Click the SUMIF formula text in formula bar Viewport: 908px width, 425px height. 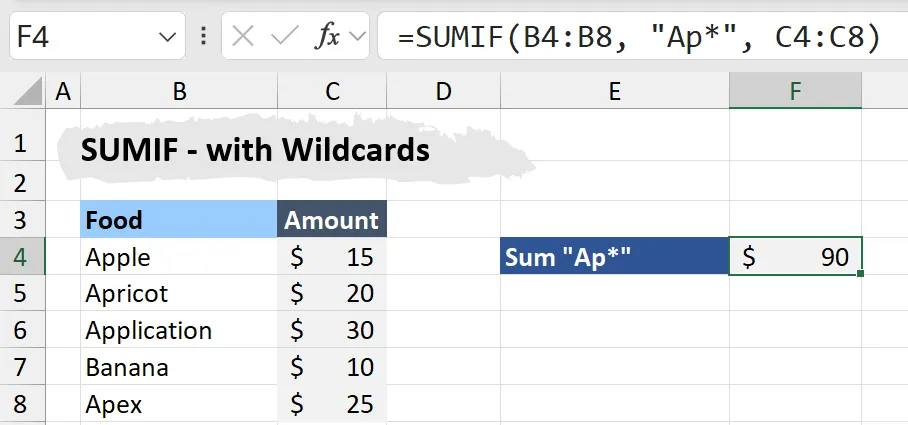[x=638, y=37]
